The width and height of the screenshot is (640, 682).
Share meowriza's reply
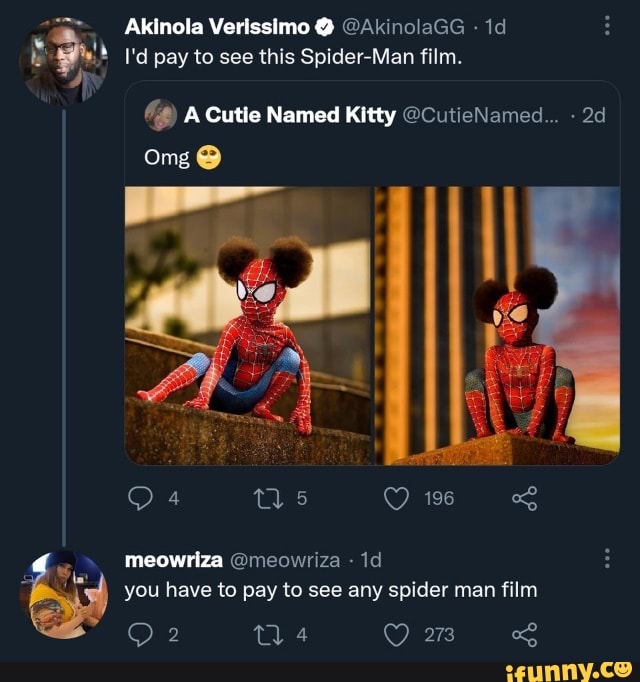[524, 634]
